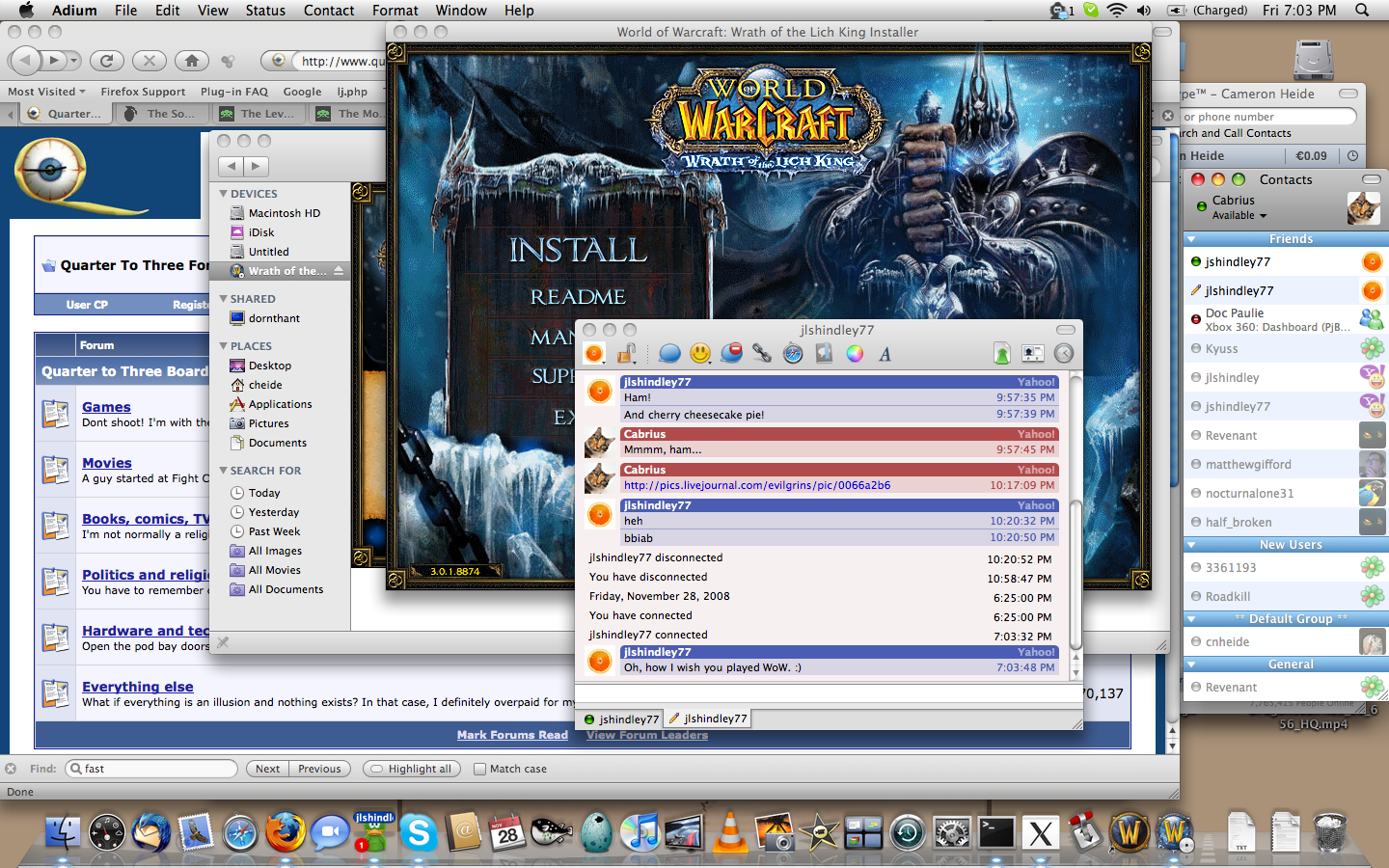
Task: Collapse the PLACES section in Finder sidebar
Action: [224, 346]
